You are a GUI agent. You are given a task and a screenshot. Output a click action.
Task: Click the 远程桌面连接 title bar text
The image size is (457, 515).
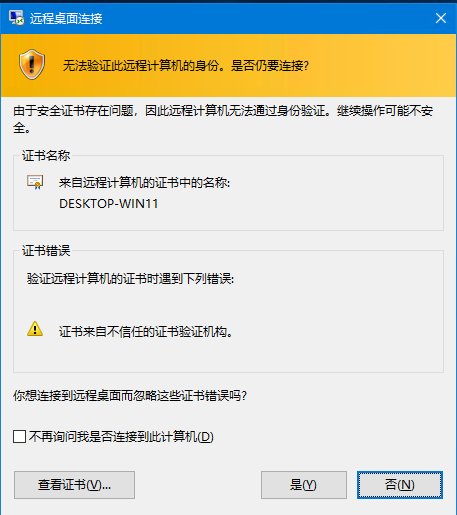[x=66, y=19]
